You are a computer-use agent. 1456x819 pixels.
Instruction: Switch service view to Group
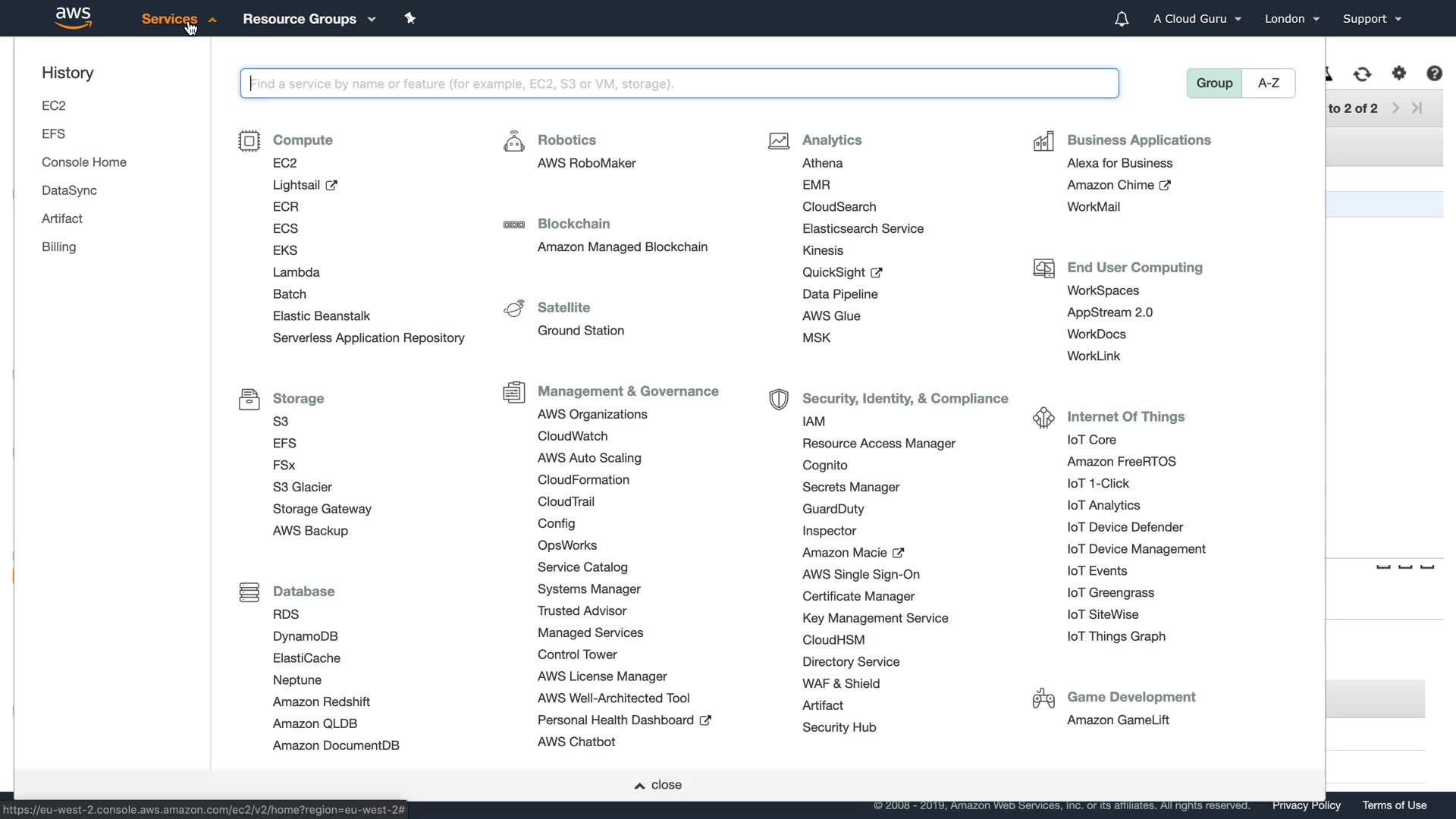[x=1214, y=83]
